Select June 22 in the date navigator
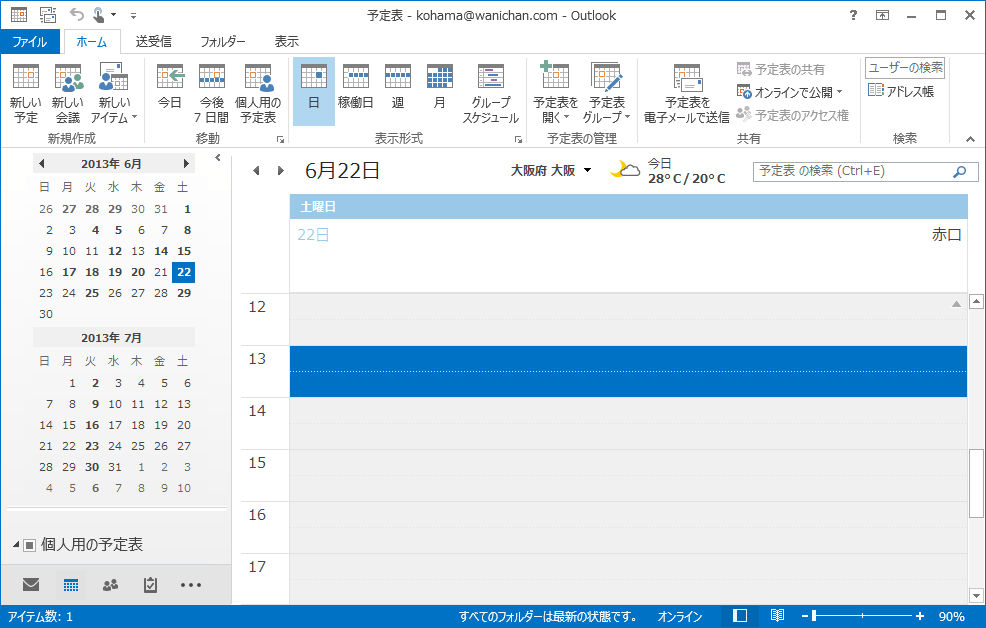This screenshot has height=628, width=986. point(184,272)
